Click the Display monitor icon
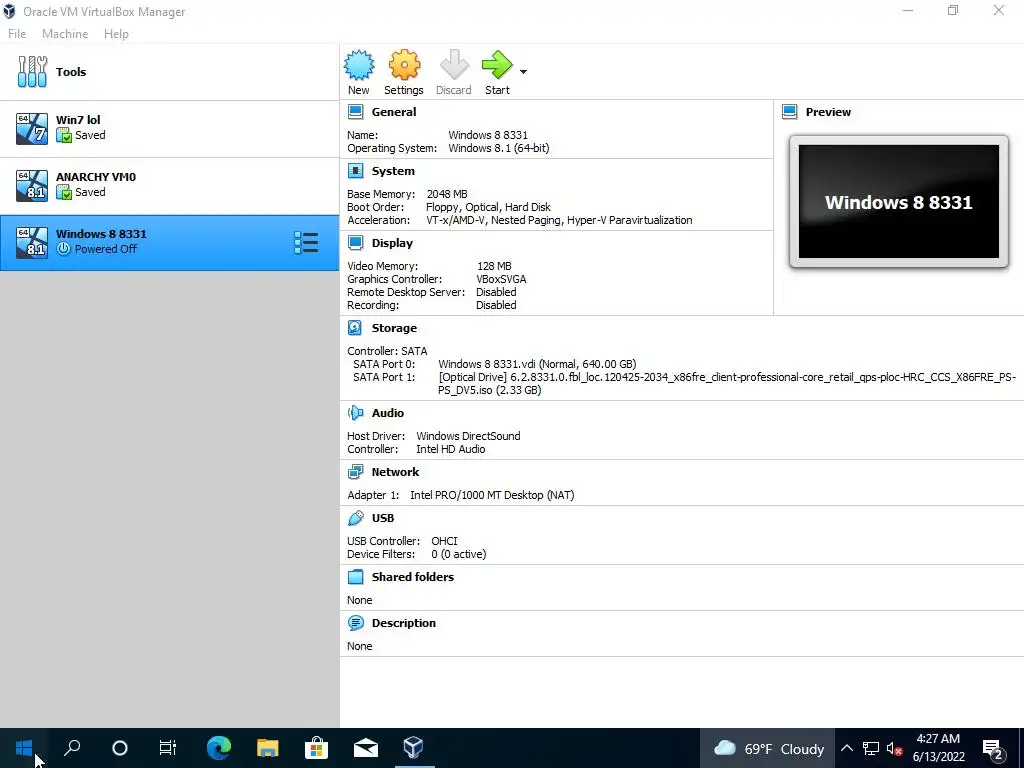Image resolution: width=1024 pixels, height=768 pixels. (x=355, y=243)
